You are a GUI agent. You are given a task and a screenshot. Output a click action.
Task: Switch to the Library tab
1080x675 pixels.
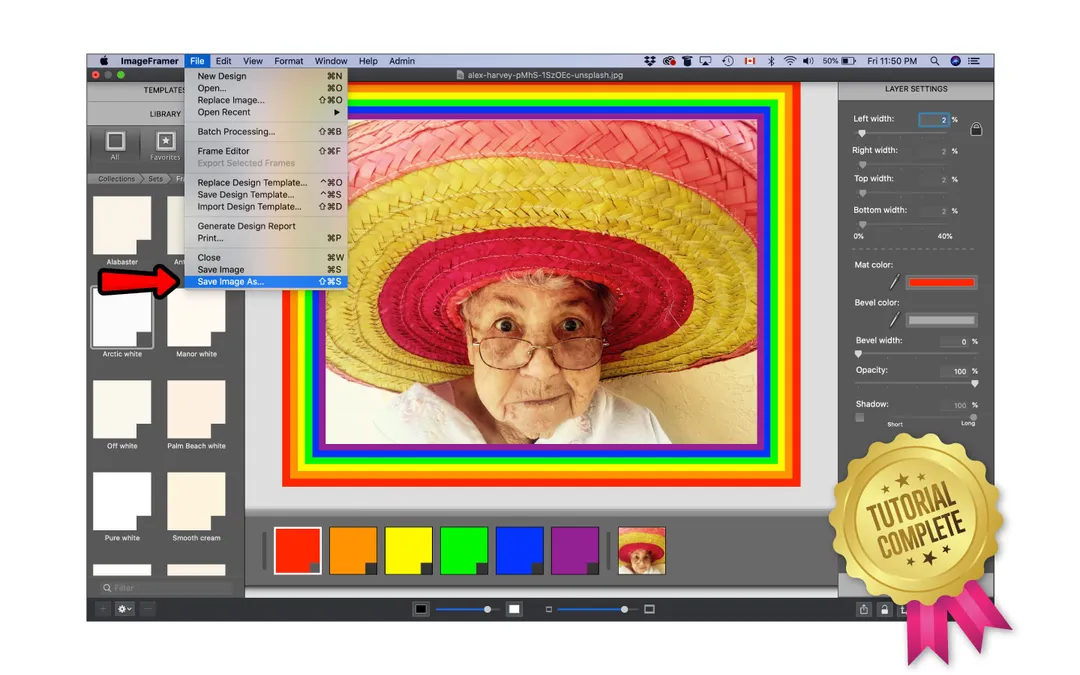[165, 114]
